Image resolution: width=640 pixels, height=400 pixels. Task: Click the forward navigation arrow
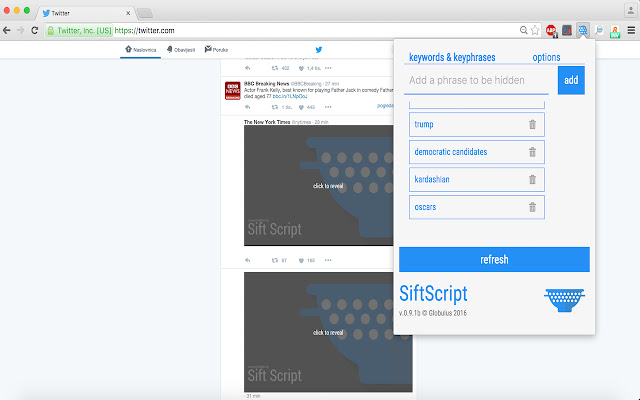click(20, 30)
